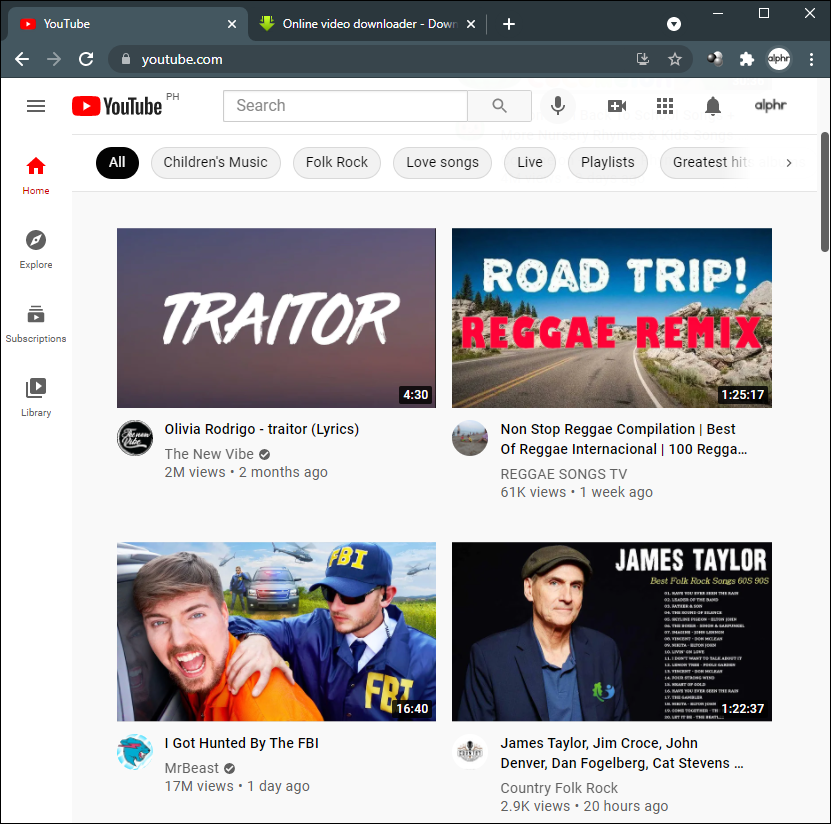Select the Playlists filter chip
The image size is (831, 824).
coord(607,163)
